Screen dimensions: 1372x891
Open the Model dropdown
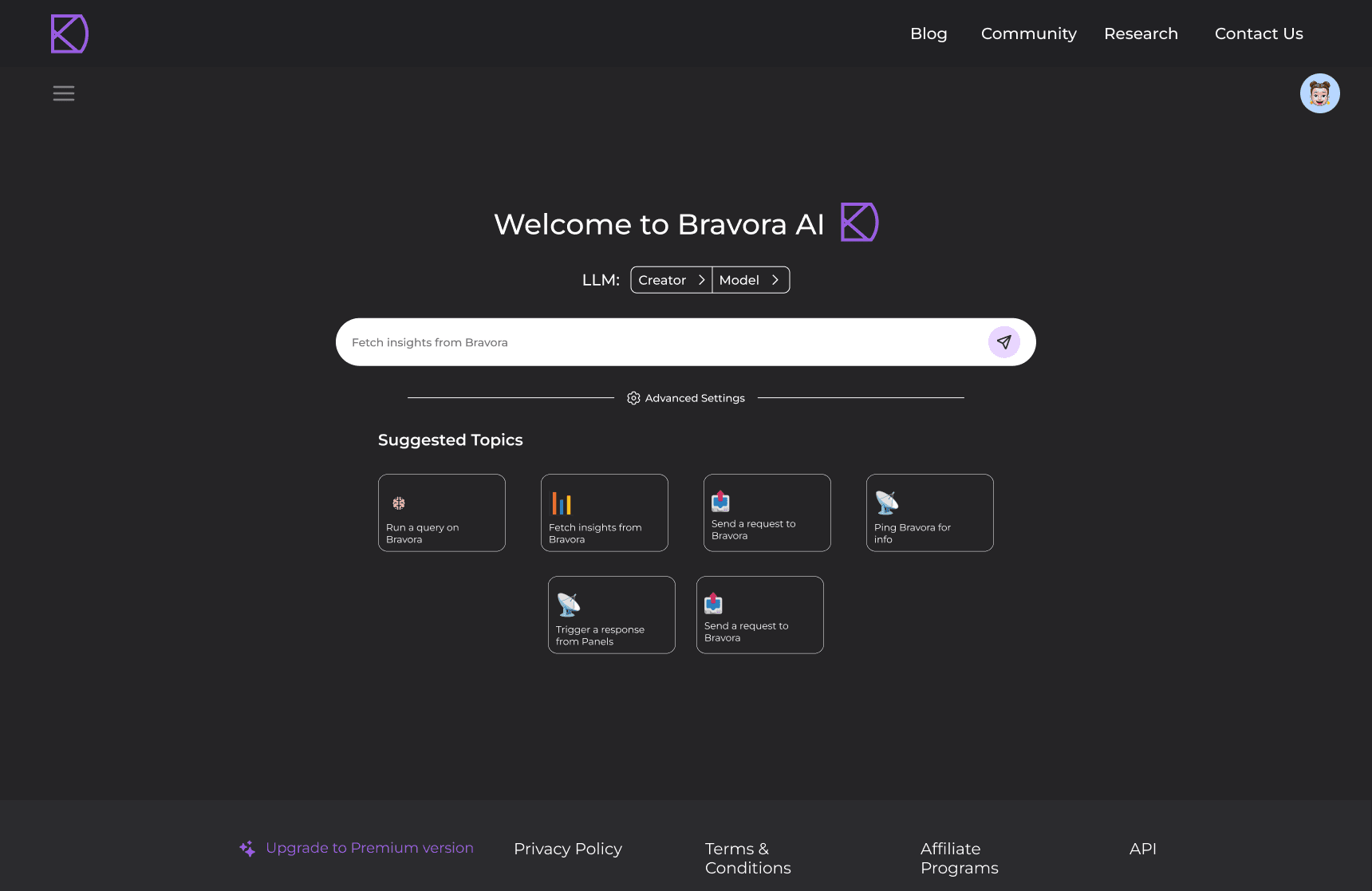[x=750, y=280]
